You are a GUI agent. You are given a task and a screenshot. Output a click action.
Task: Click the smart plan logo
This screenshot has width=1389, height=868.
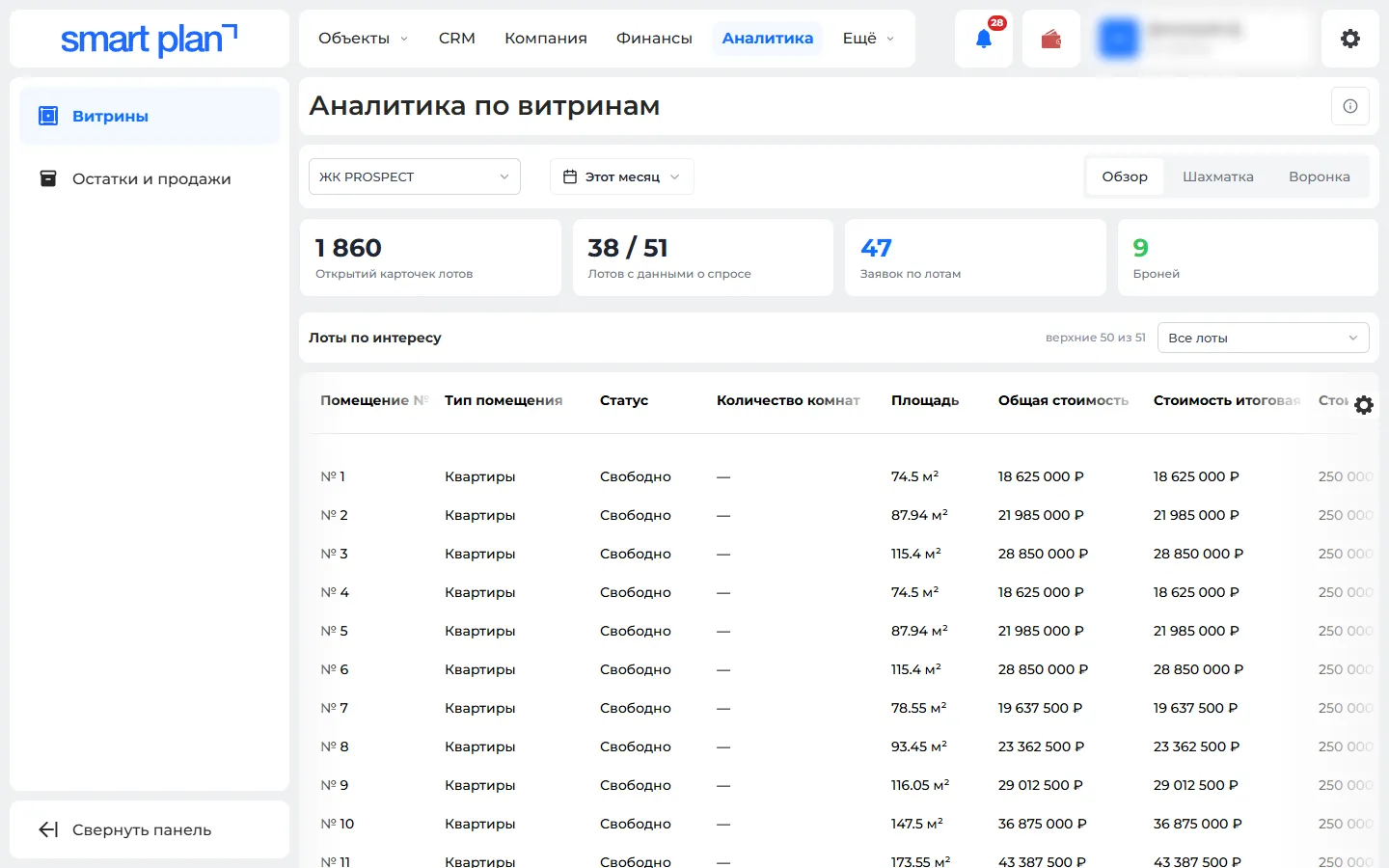(x=149, y=39)
